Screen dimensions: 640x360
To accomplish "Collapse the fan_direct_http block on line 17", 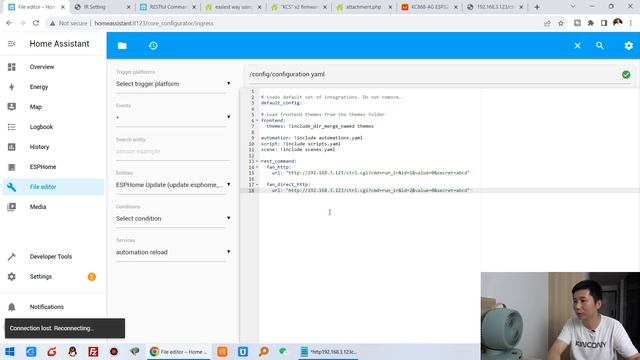I will 257,184.
